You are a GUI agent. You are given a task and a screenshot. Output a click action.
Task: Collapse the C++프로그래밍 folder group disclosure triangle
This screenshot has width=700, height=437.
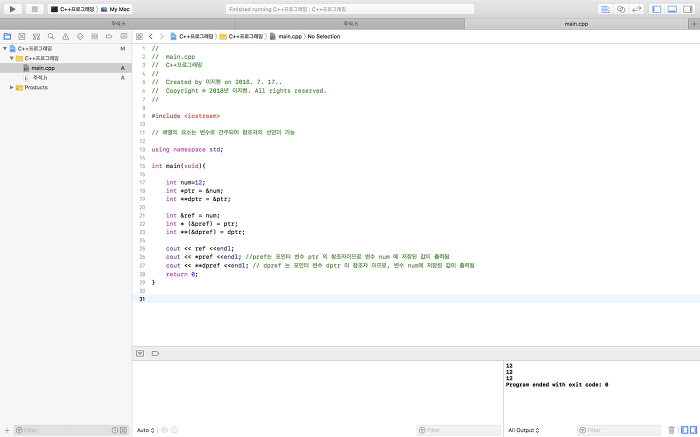point(12,58)
